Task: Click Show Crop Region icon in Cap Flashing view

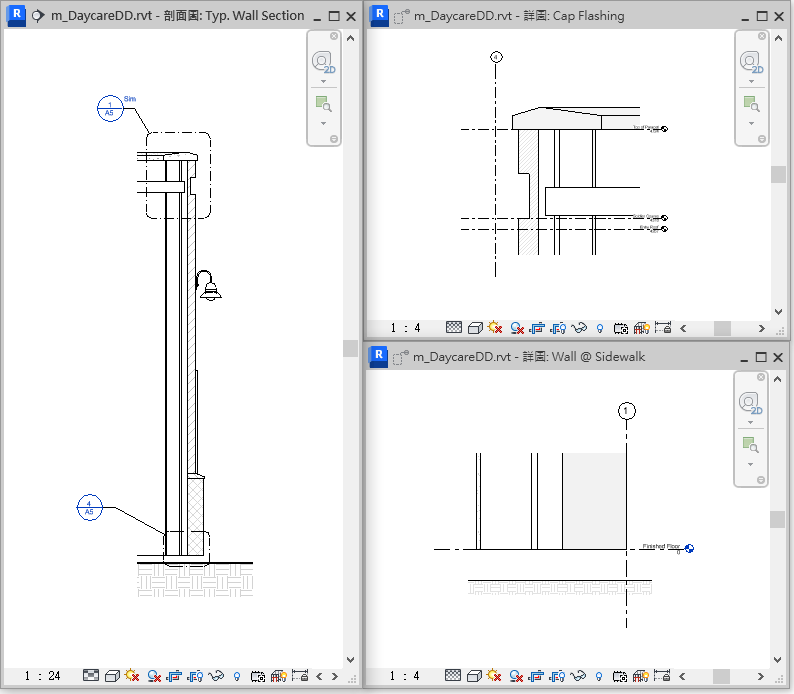Action: click(558, 328)
